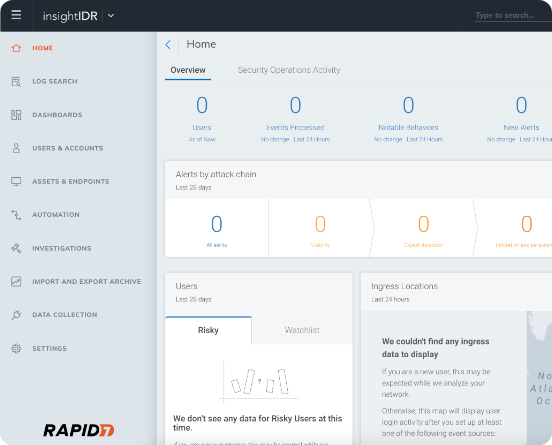Viewport: 552px width, 445px height.
Task: Switch to the Overview tab
Action: (x=188, y=70)
